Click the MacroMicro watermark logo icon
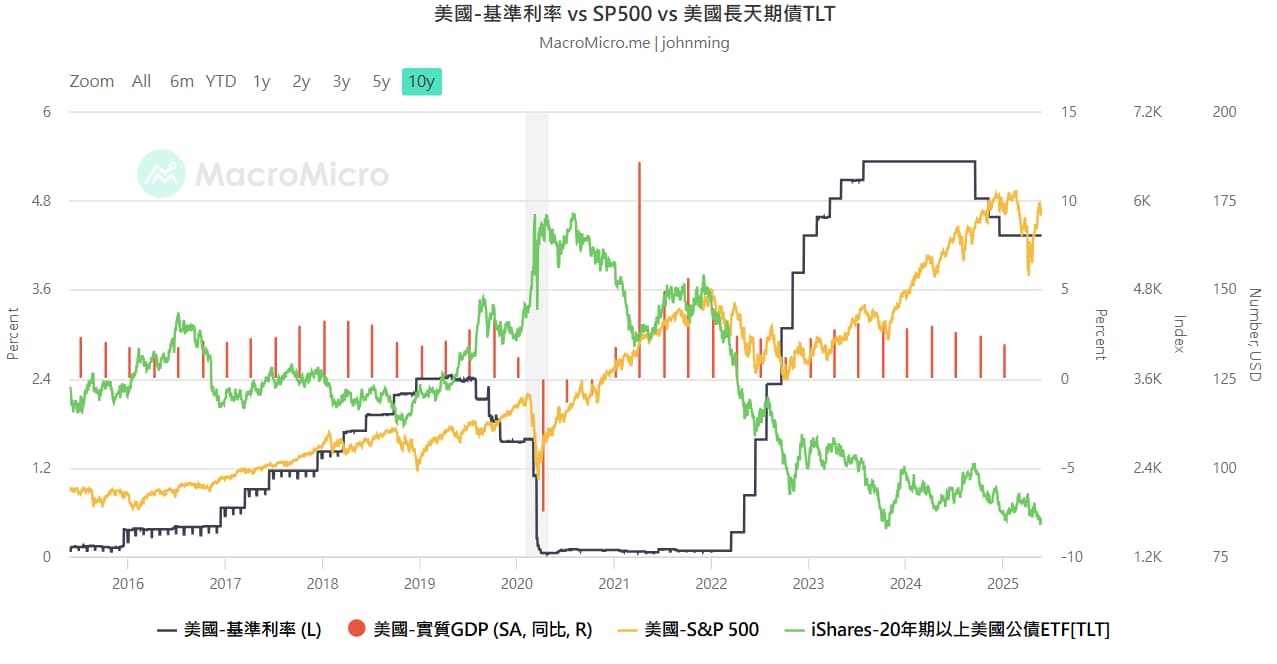 click(x=161, y=174)
